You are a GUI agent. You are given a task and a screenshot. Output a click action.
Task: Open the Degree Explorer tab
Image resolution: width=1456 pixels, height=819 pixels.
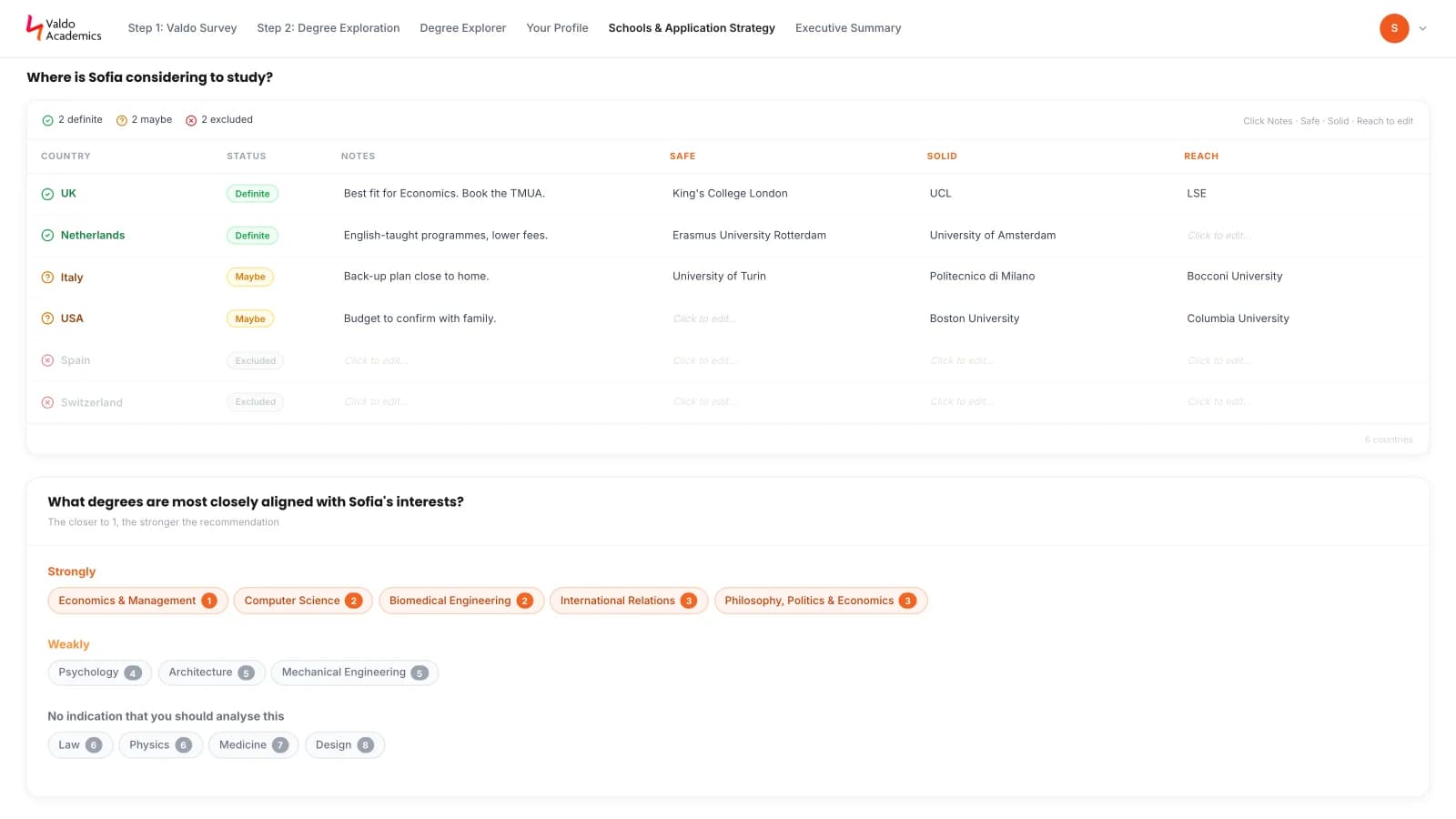coord(462,28)
